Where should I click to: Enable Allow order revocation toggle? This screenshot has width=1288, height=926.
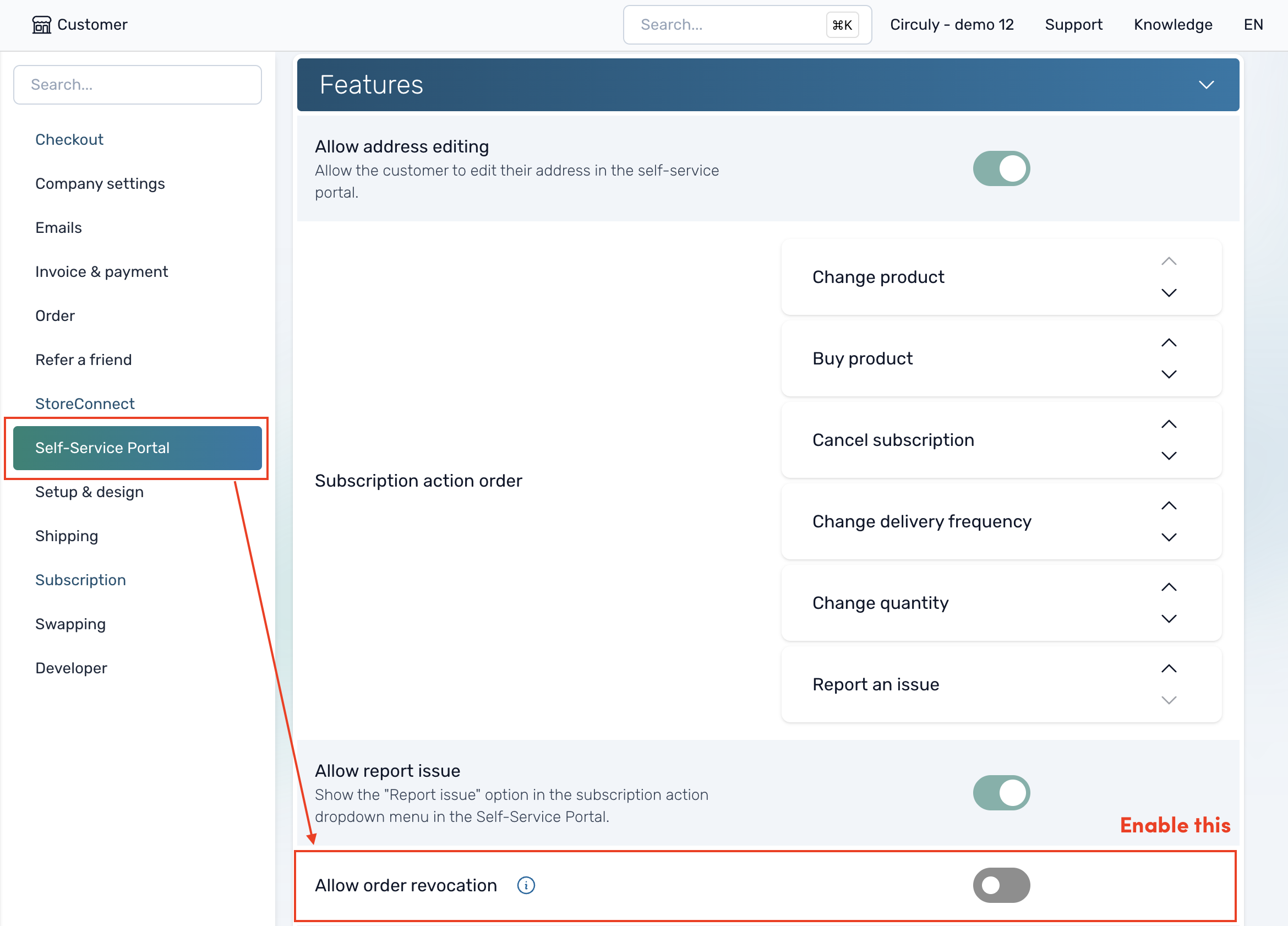(1001, 885)
